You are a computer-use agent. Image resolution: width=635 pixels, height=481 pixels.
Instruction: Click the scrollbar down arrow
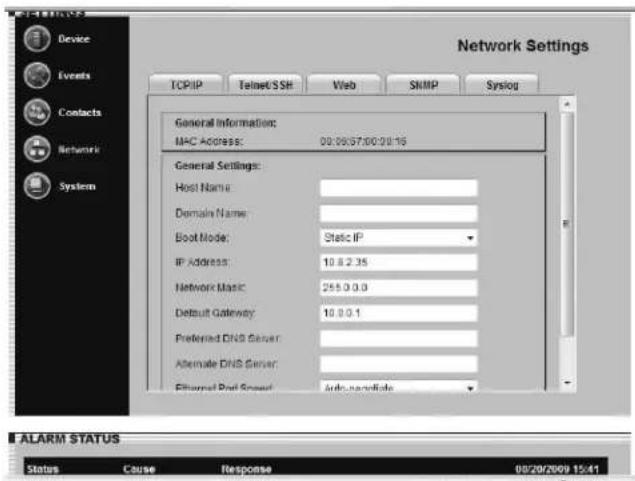567,383
